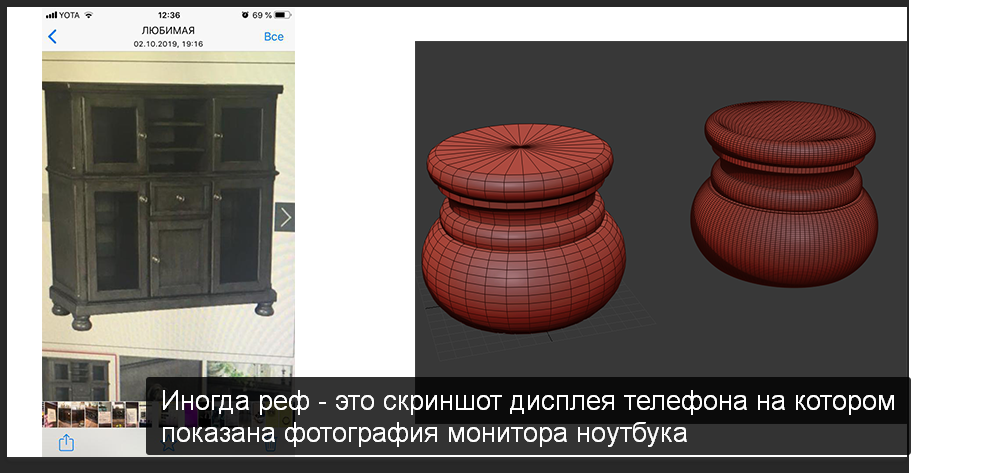Tap the blue 'Все' link
Viewport: 989px width, 473px height.
274,37
